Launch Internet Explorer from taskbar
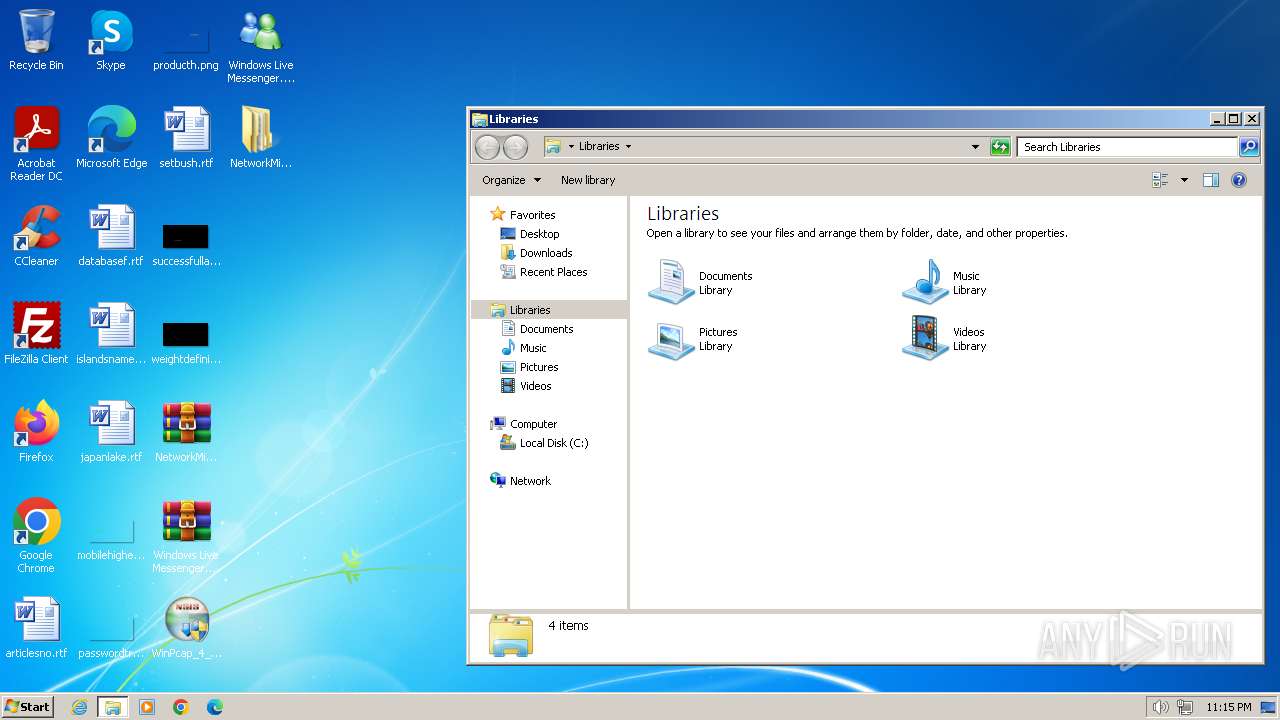 click(x=80, y=707)
